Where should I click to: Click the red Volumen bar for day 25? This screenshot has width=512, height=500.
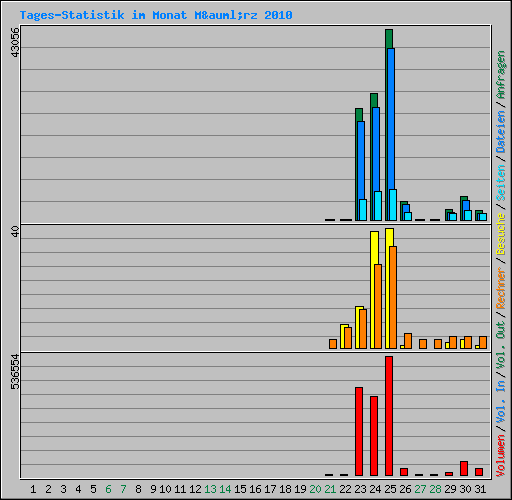click(x=389, y=416)
